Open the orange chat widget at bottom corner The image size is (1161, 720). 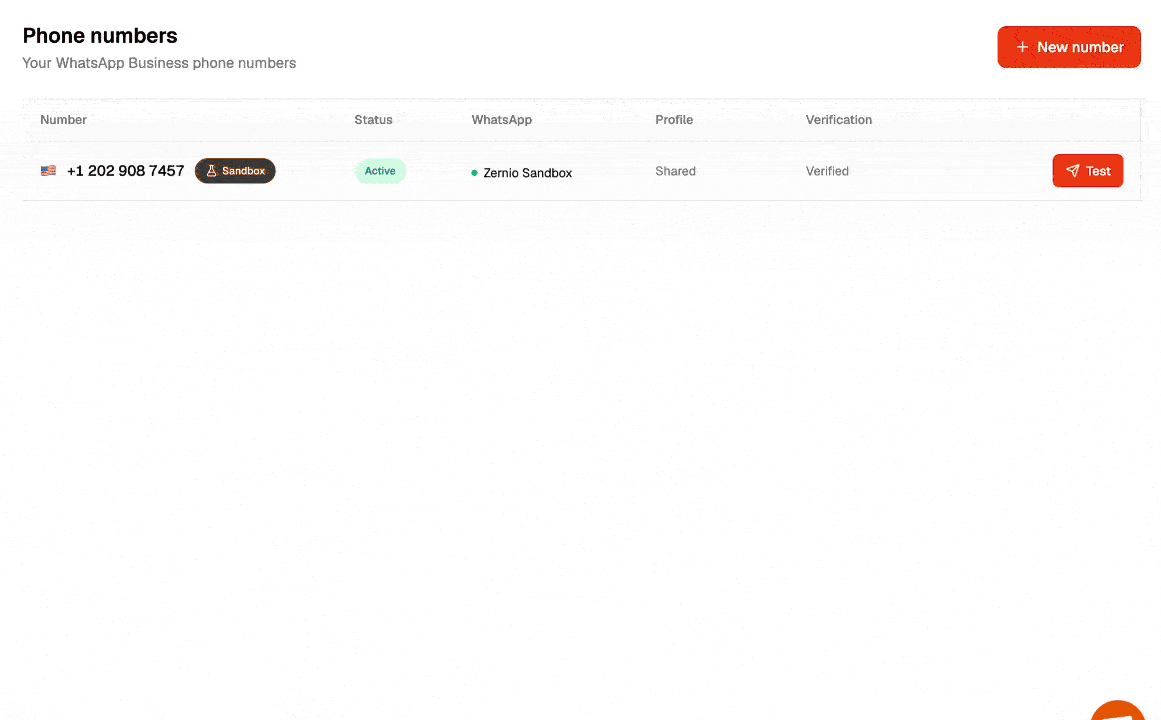(x=1119, y=711)
